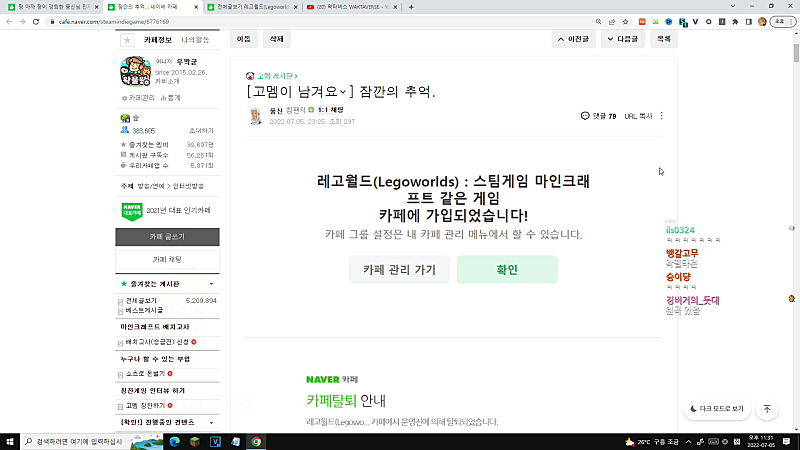Screen dimensions: 800x450
Task: Open the 베스트게시글 board in the sidebar
Action: click(144, 310)
